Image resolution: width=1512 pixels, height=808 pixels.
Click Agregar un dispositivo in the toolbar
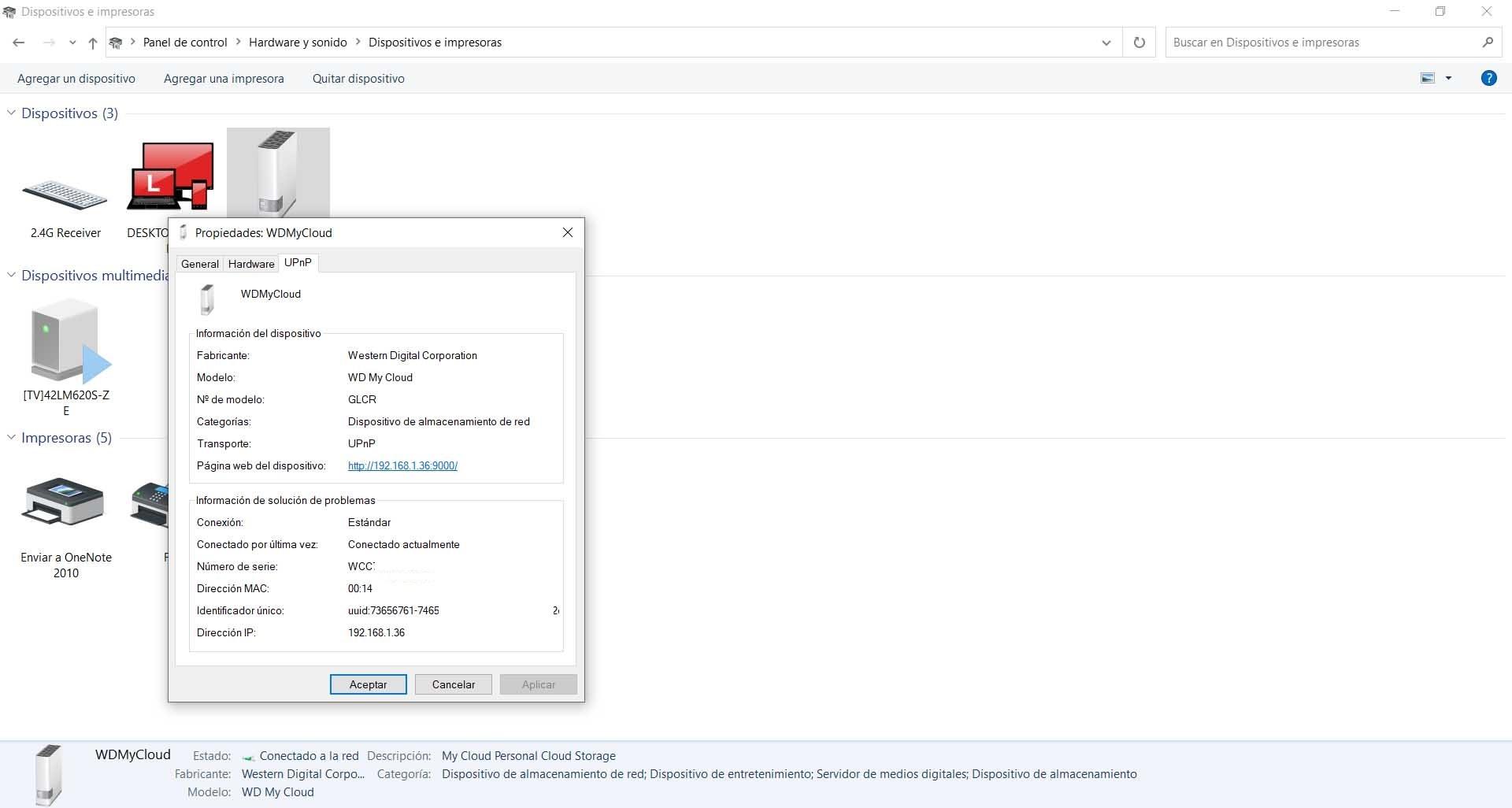pyautogui.click(x=76, y=79)
